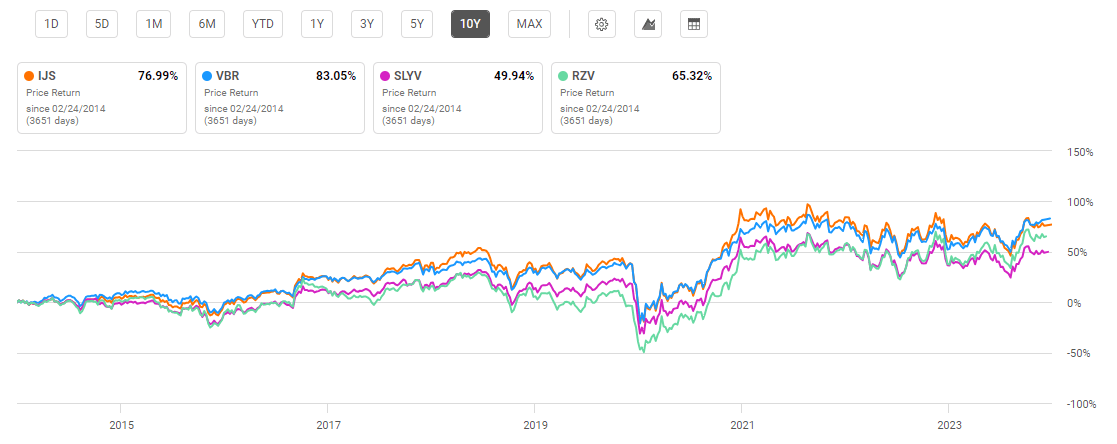Viewport: 1117px width, 444px height.
Task: Choose 3Y time range
Action: [367, 24]
